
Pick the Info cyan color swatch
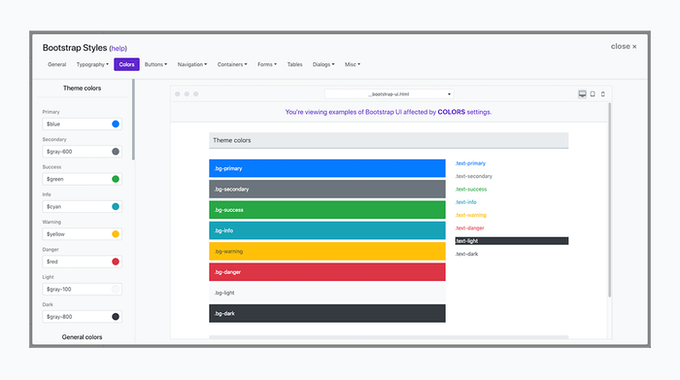point(115,206)
